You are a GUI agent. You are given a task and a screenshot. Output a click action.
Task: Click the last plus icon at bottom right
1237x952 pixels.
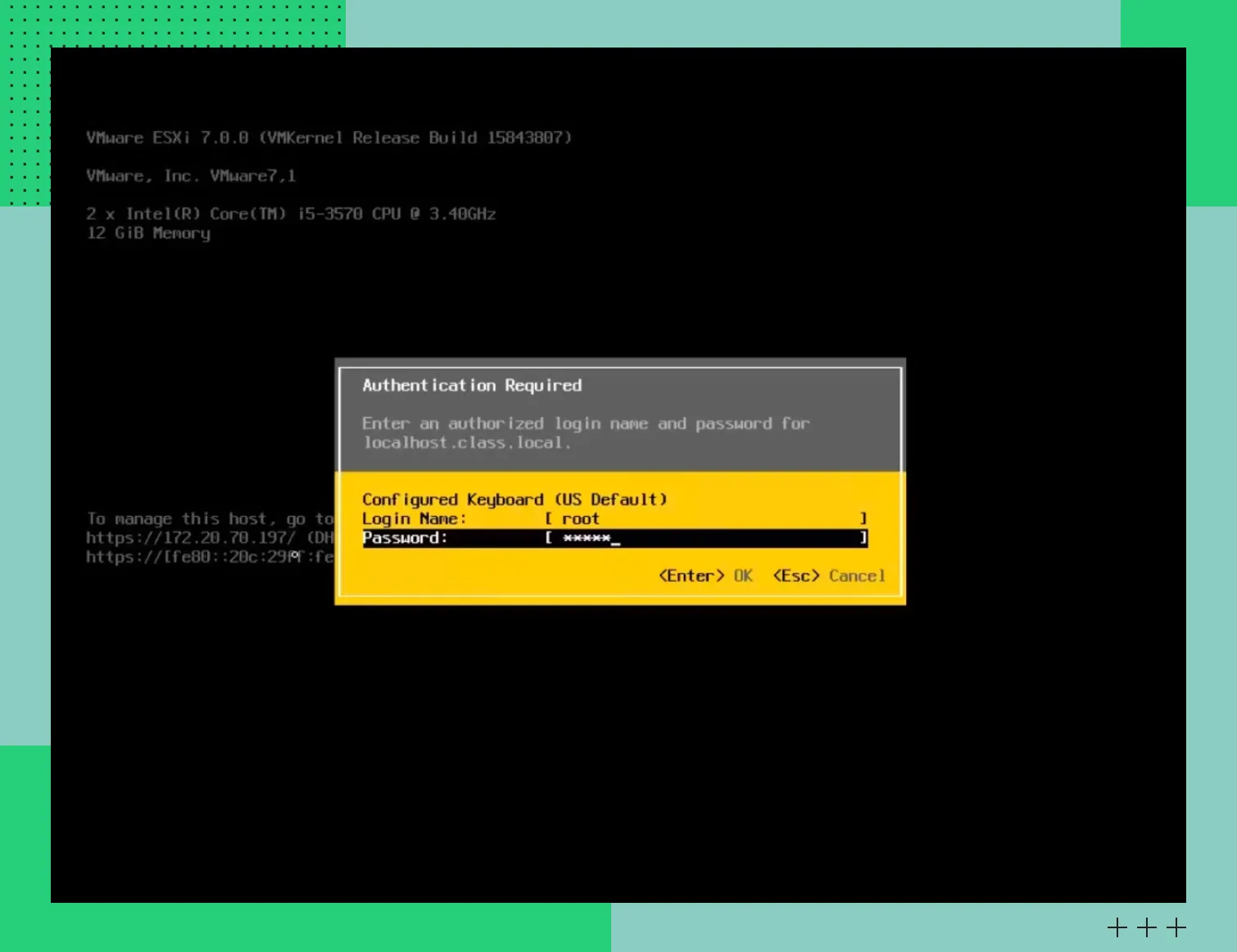tap(1176, 927)
